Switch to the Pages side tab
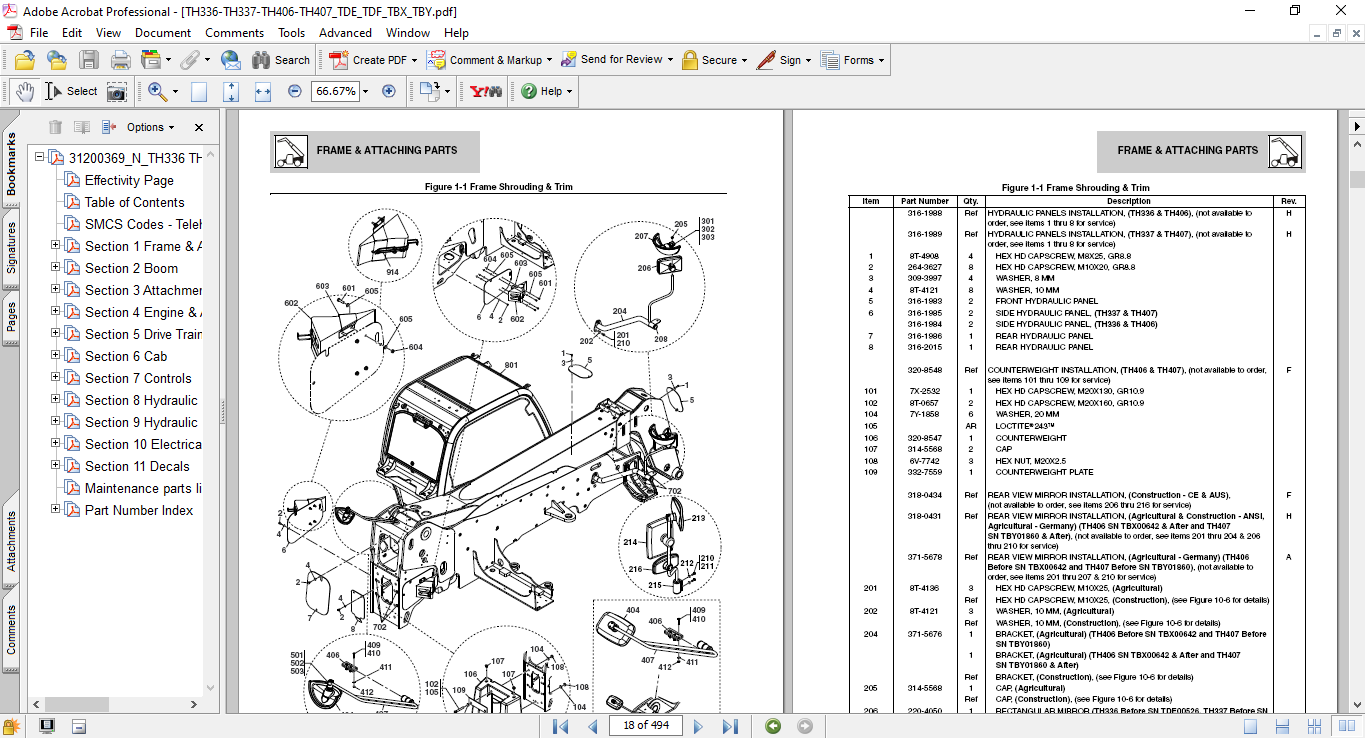This screenshot has height=738, width=1365. tap(11, 317)
